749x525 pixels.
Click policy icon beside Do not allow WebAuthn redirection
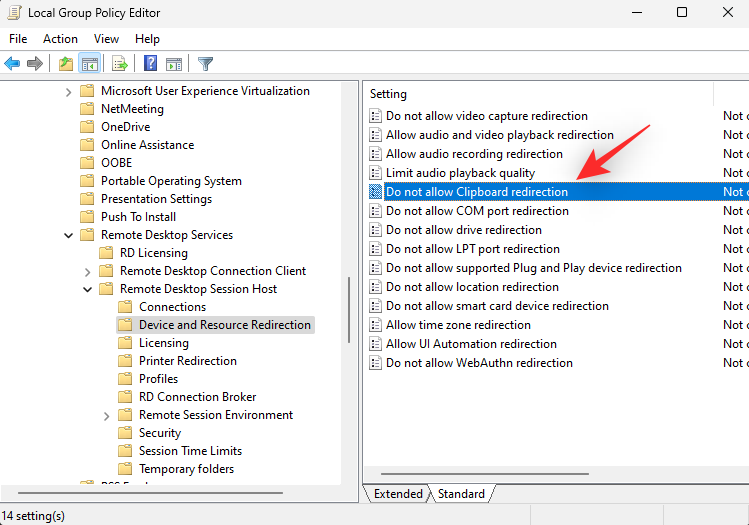[376, 363]
